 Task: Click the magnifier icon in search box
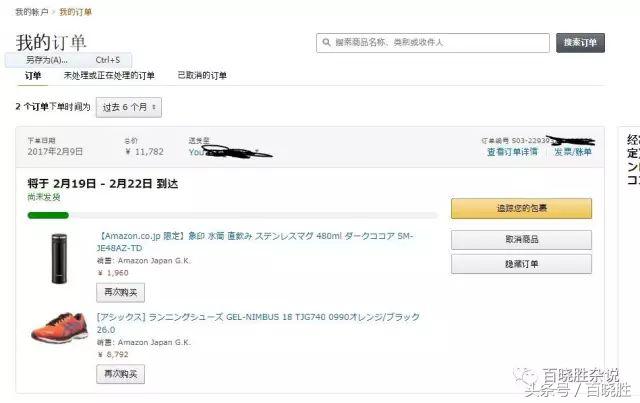326,43
